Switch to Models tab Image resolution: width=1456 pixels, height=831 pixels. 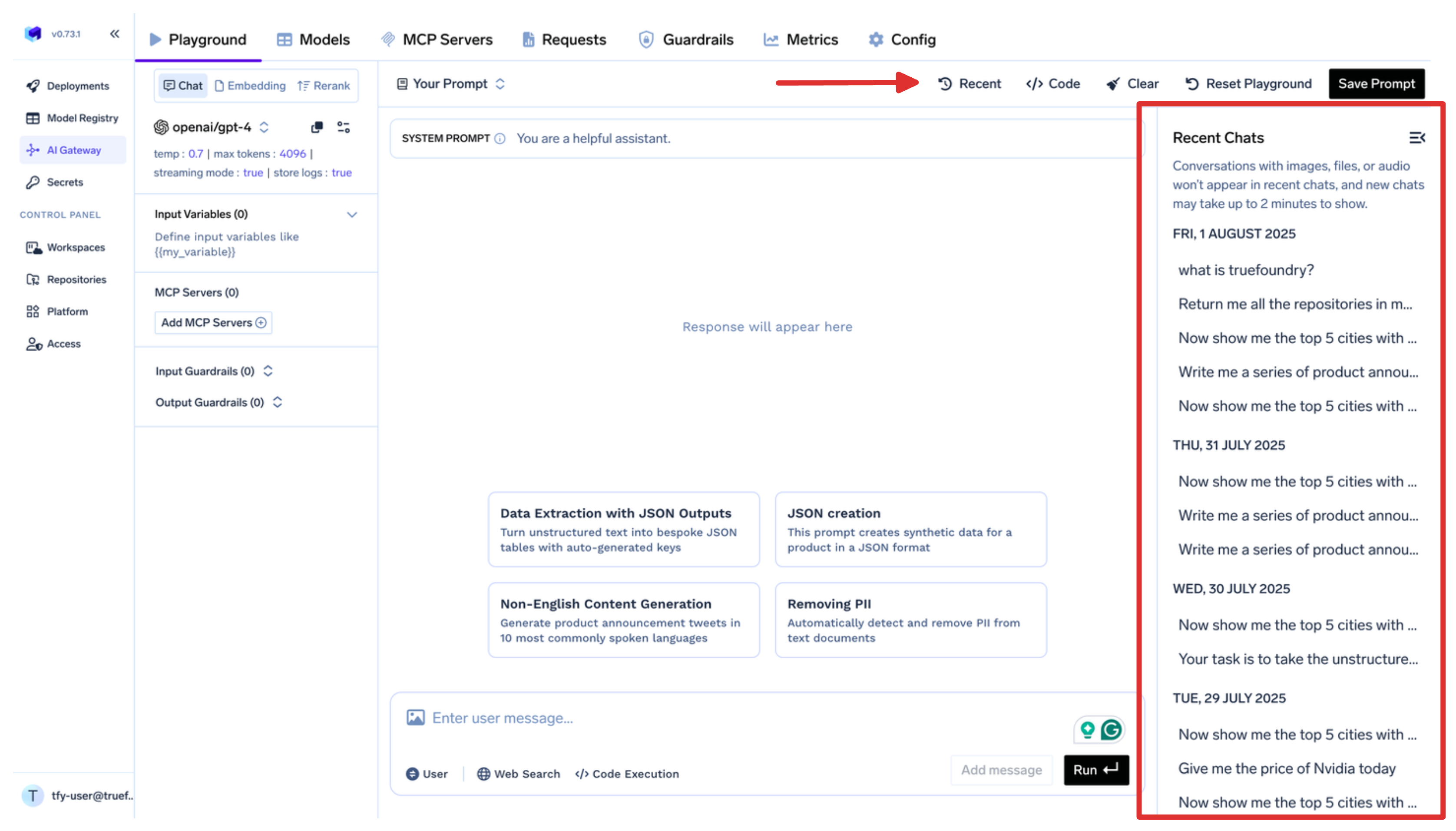pos(313,40)
